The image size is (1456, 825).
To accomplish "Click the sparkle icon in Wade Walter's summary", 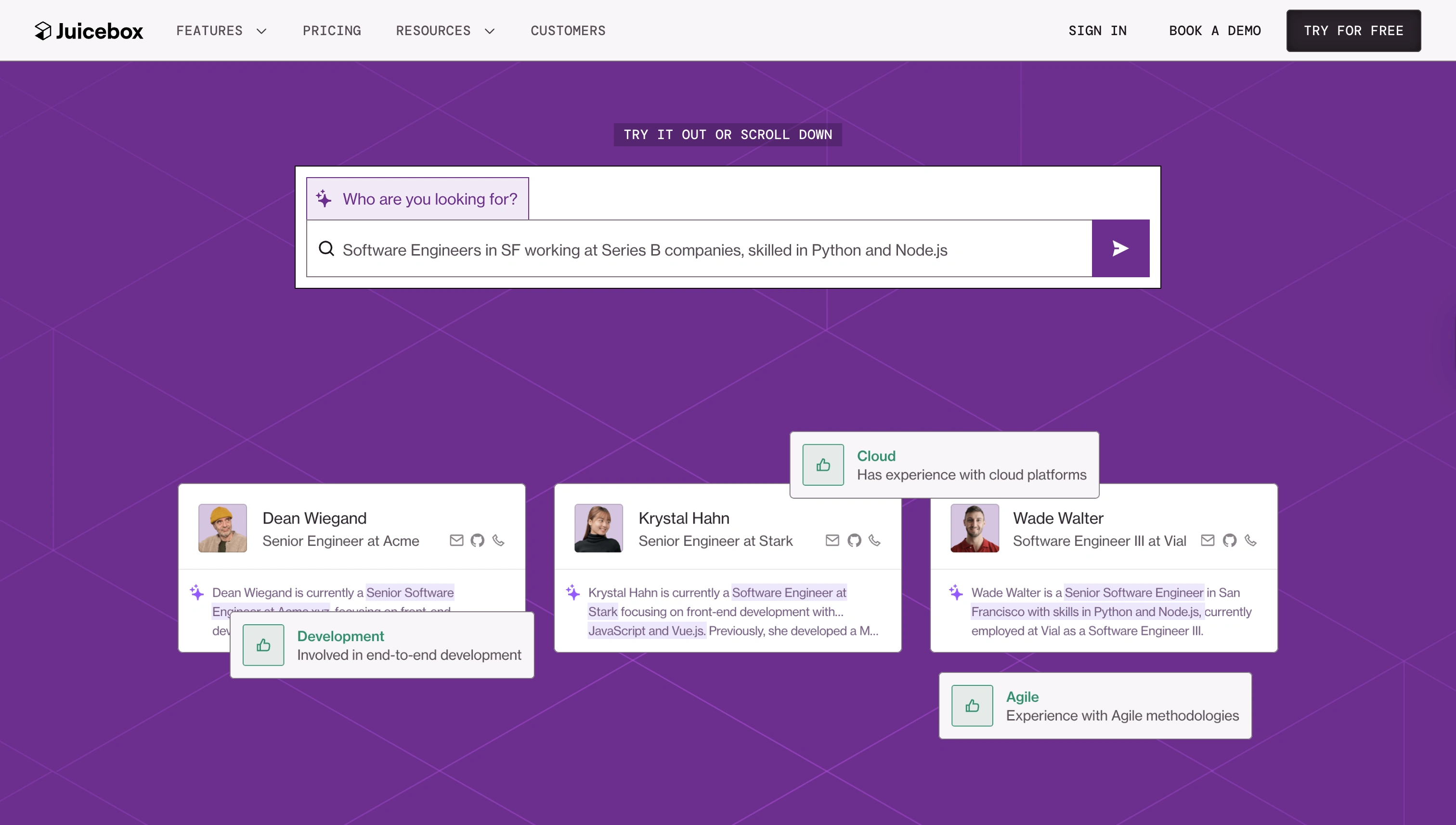I will coord(956,592).
